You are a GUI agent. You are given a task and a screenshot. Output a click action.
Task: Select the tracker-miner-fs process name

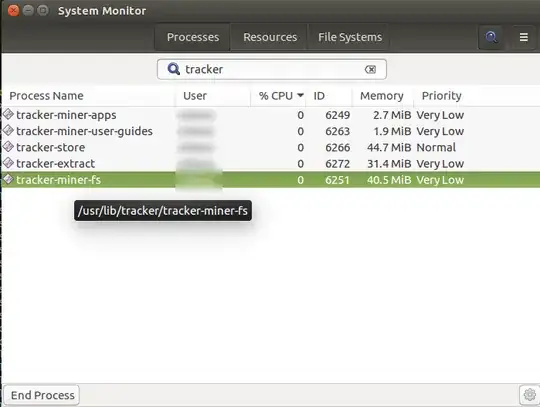coord(59,180)
